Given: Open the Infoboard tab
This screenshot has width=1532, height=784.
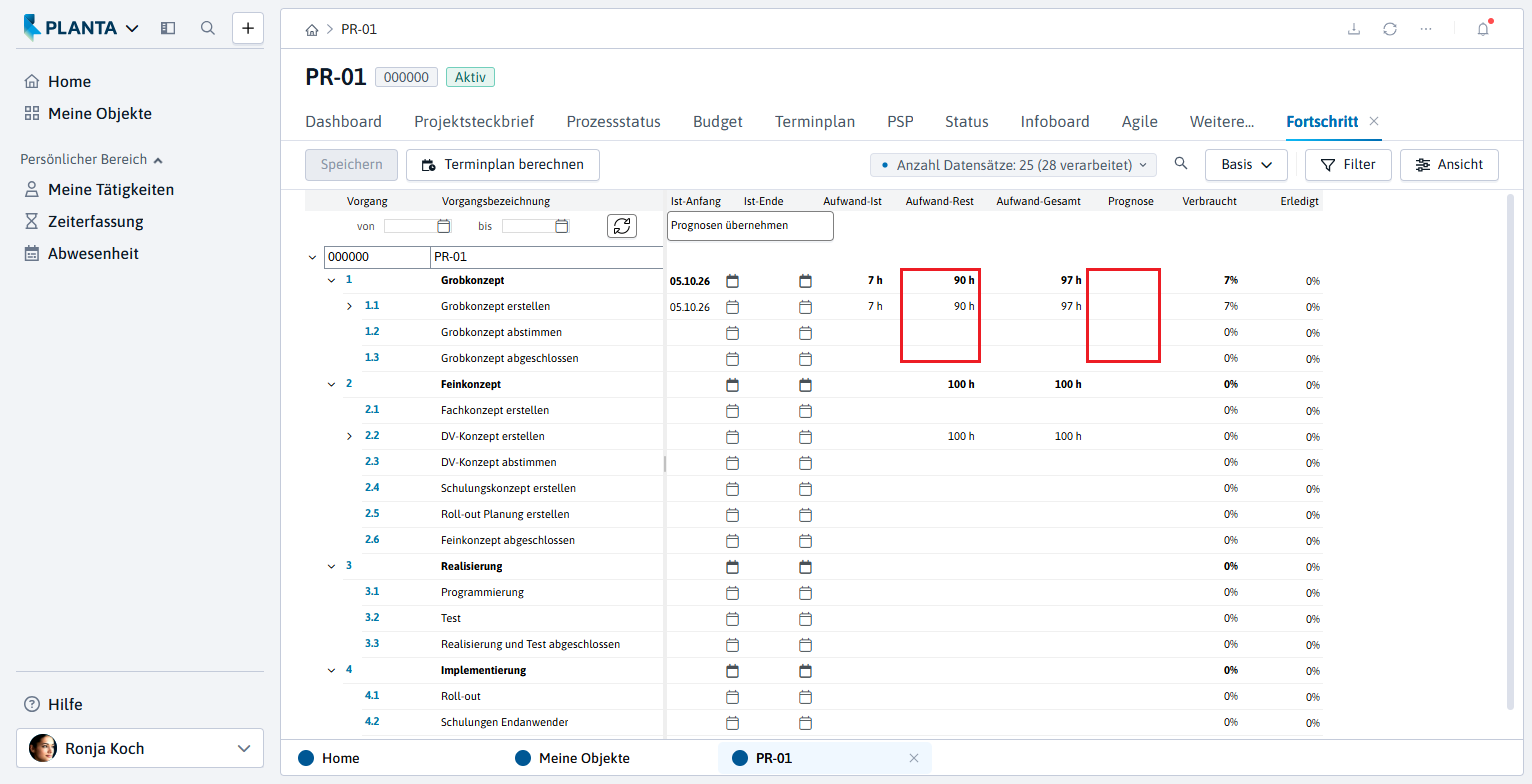Looking at the screenshot, I should point(1055,121).
